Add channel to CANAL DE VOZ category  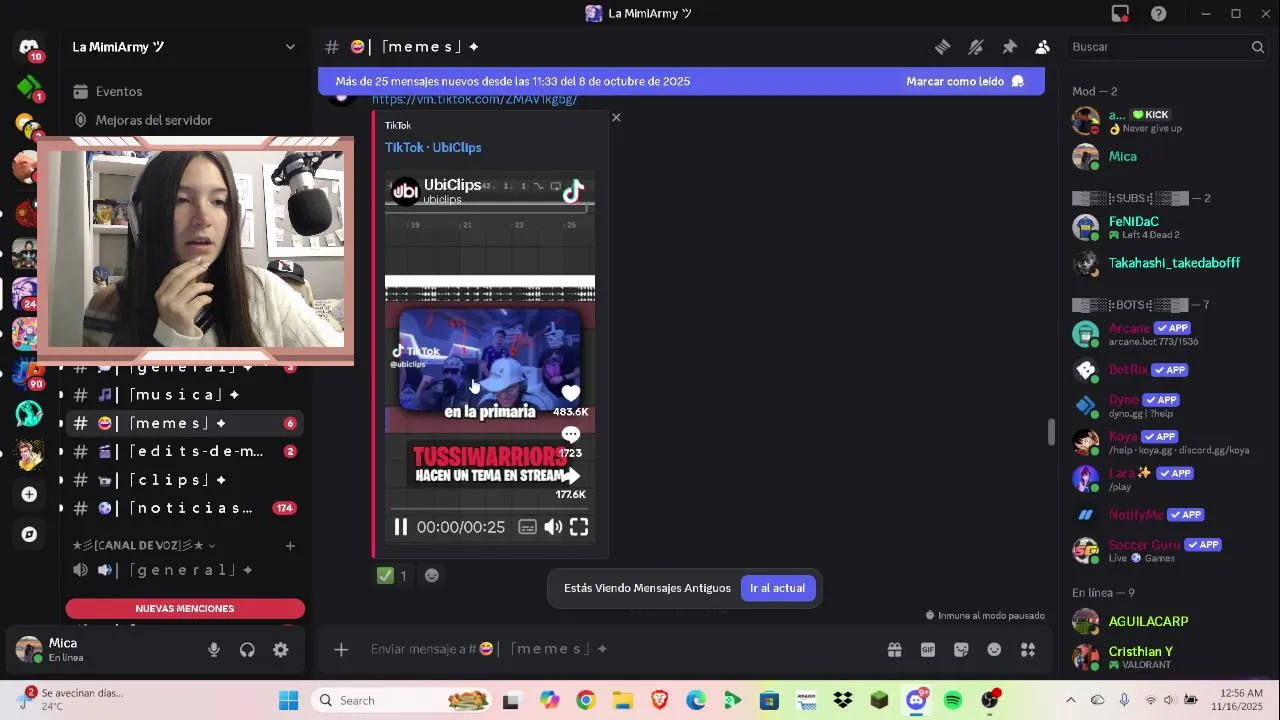pyautogui.click(x=290, y=545)
